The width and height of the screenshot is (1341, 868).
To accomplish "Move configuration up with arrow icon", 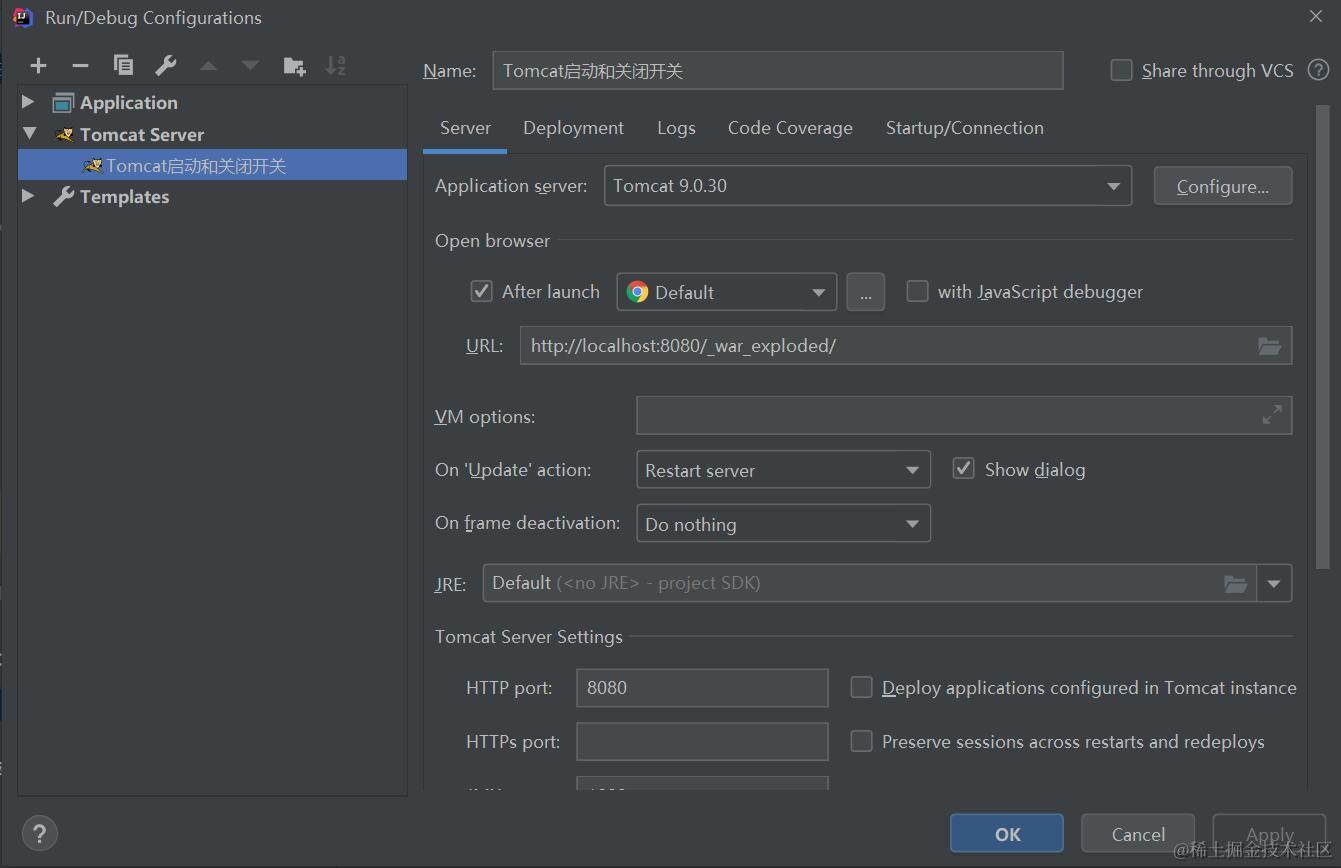I will (208, 66).
